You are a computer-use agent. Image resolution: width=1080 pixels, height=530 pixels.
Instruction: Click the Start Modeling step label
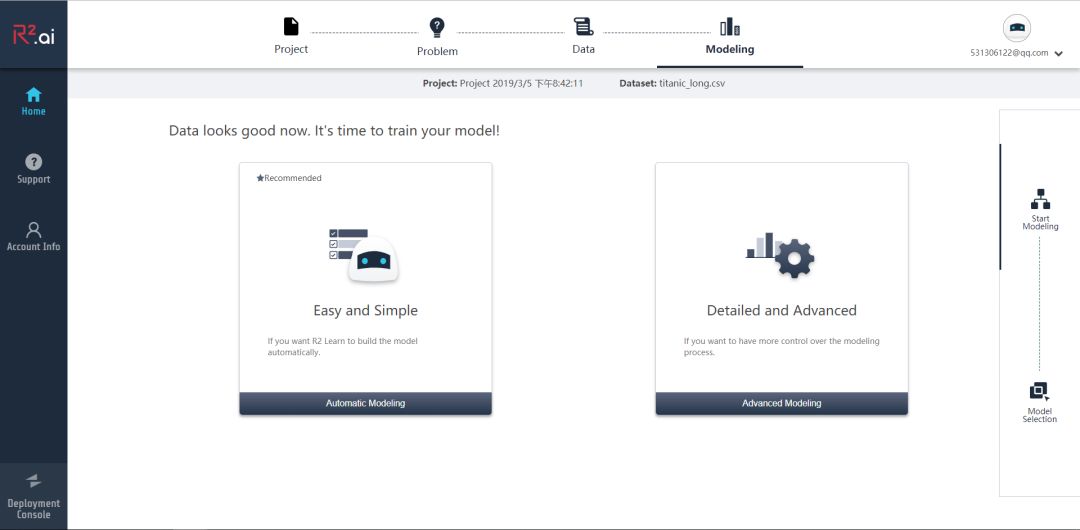pos(1040,222)
